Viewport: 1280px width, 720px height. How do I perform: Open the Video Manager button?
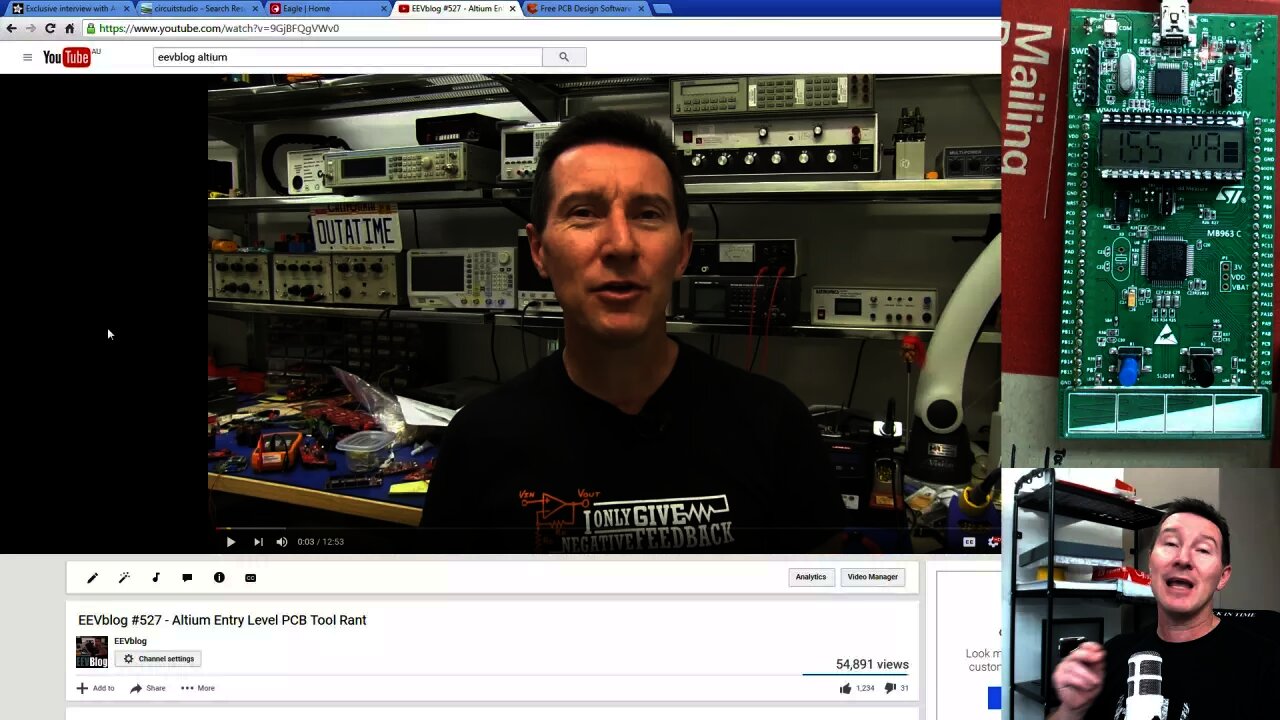point(873,577)
